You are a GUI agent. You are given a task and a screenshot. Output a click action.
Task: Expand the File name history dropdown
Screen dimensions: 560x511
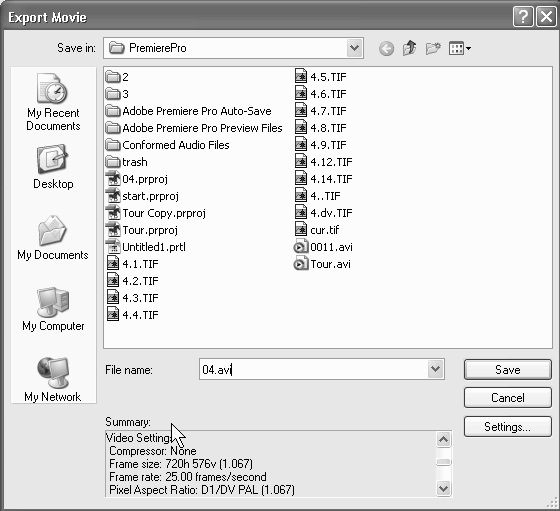[435, 369]
